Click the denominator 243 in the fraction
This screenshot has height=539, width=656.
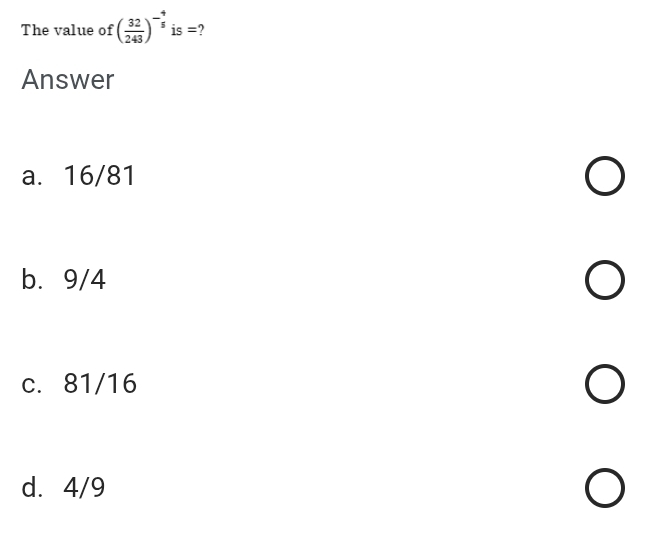click(135, 37)
